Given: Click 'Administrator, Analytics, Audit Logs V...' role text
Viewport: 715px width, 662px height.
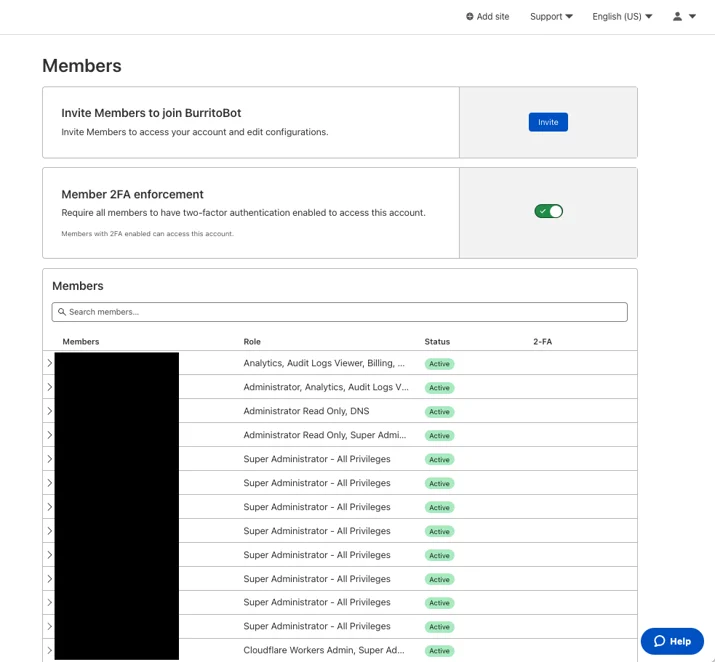Looking at the screenshot, I should pos(326,387).
